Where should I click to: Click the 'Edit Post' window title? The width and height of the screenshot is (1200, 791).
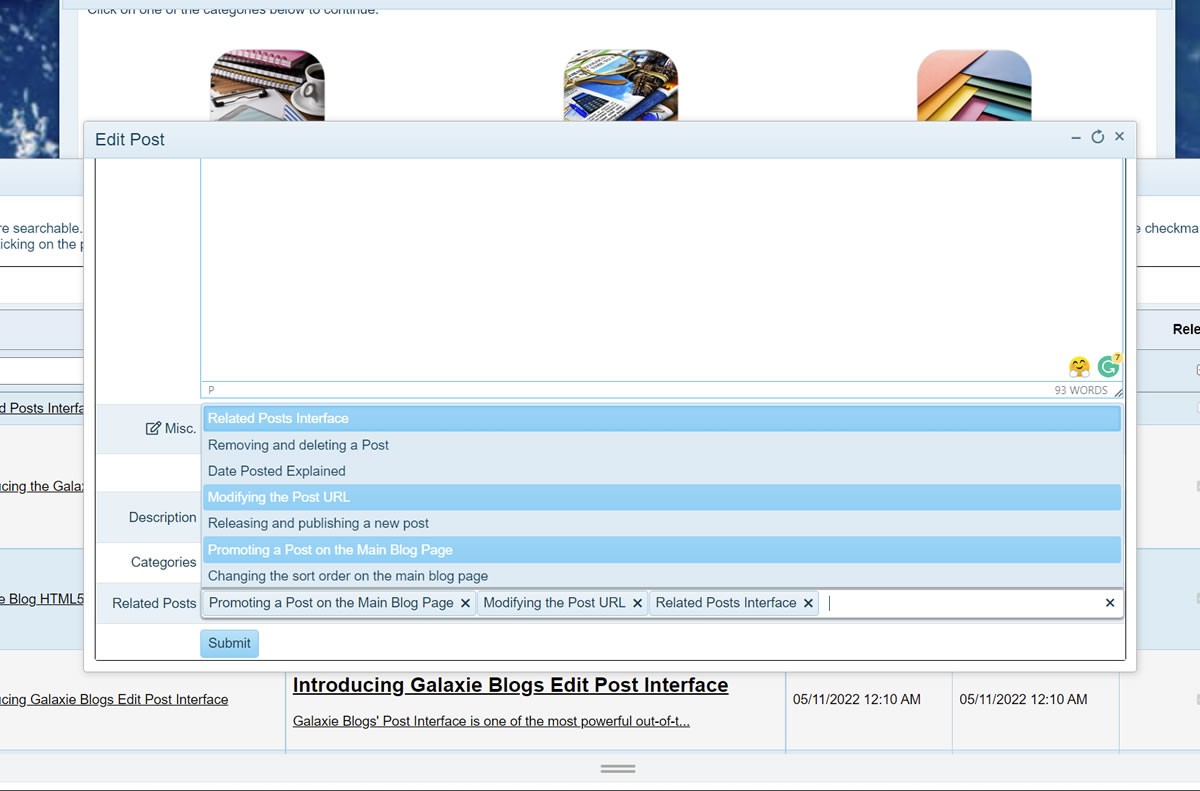tap(130, 139)
